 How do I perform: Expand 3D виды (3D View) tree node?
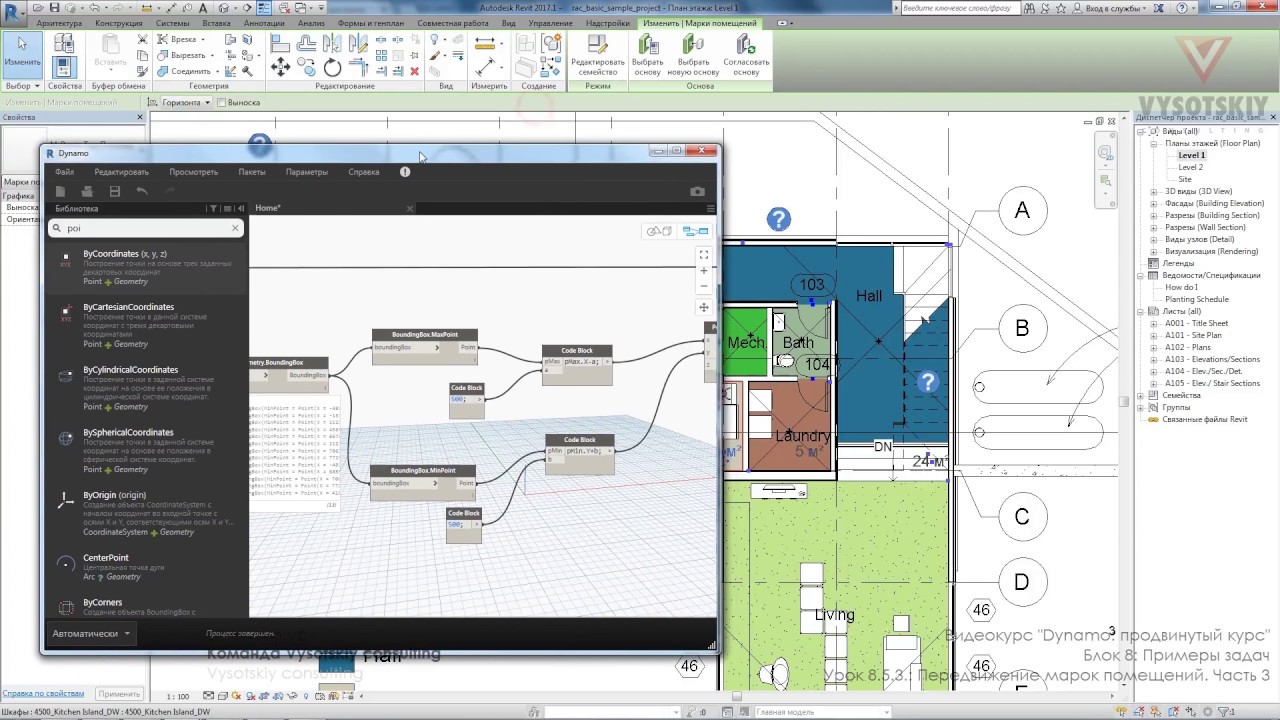1153,191
